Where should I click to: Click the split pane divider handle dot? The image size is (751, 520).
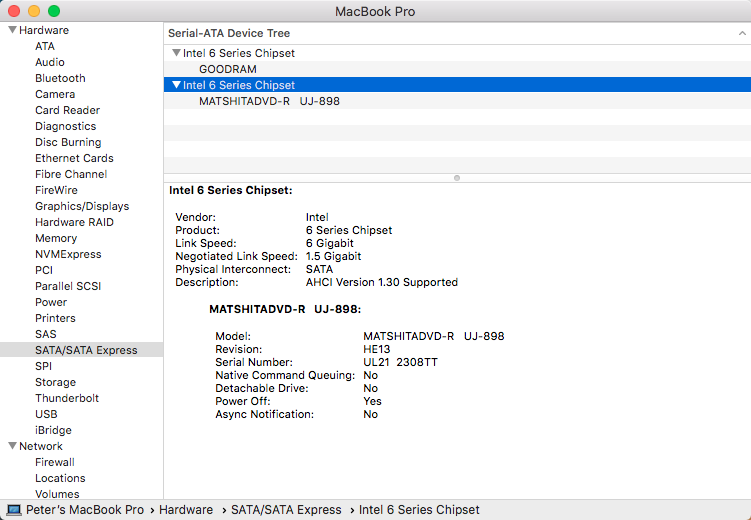click(457, 178)
